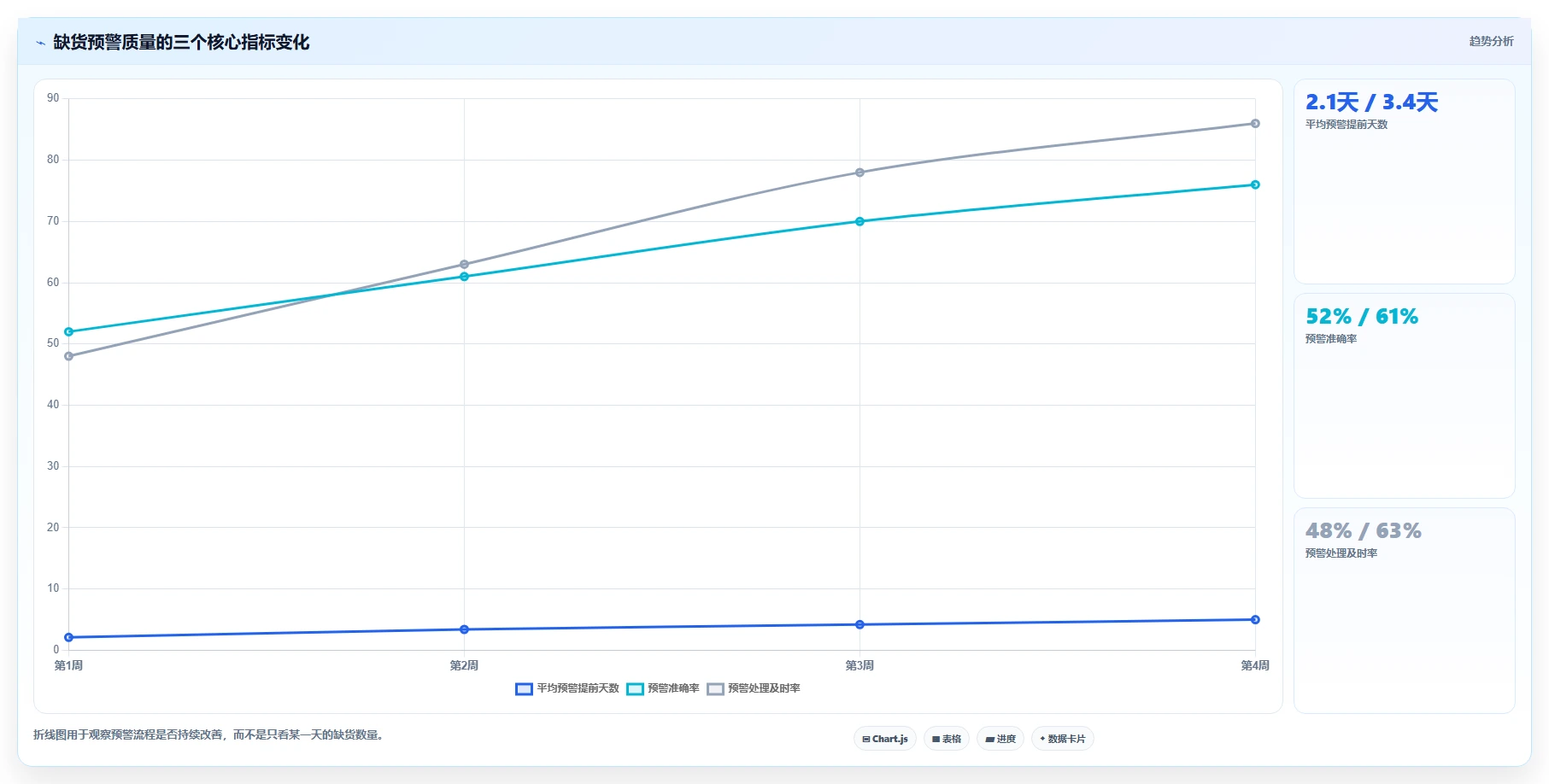The width and height of the screenshot is (1549, 784).
Task: Select the gray 预警处理及时率 point at 第4周
Action: coord(1255,124)
